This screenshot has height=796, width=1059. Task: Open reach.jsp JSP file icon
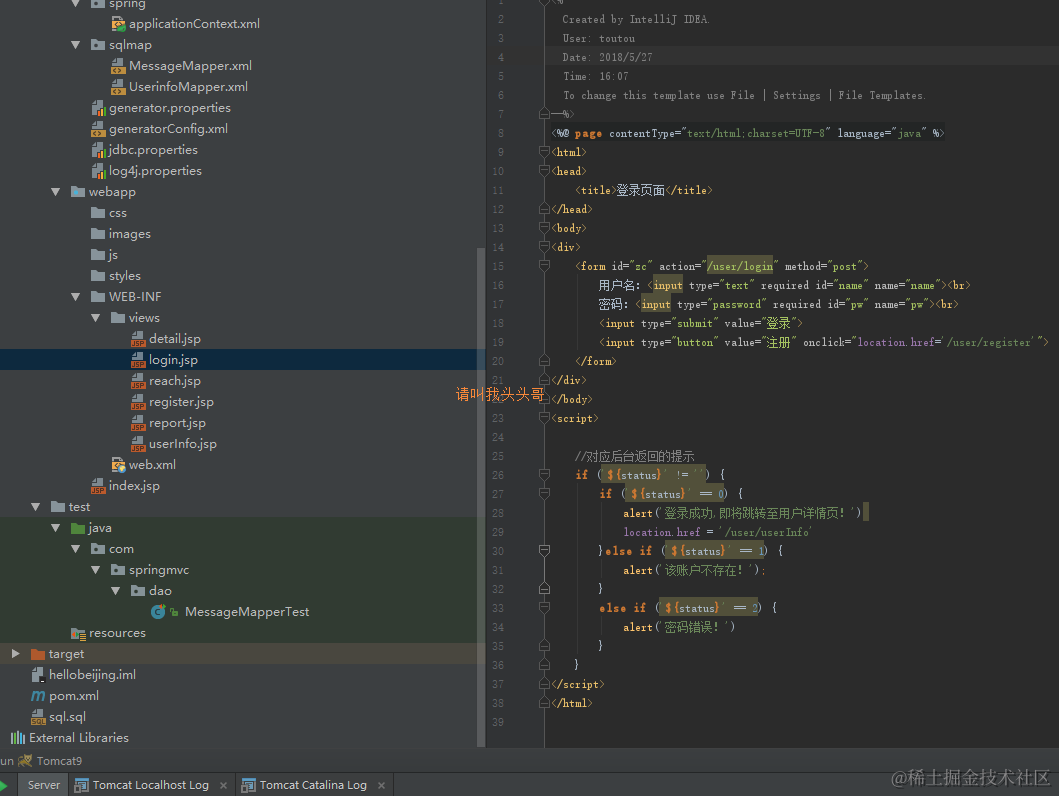point(138,381)
